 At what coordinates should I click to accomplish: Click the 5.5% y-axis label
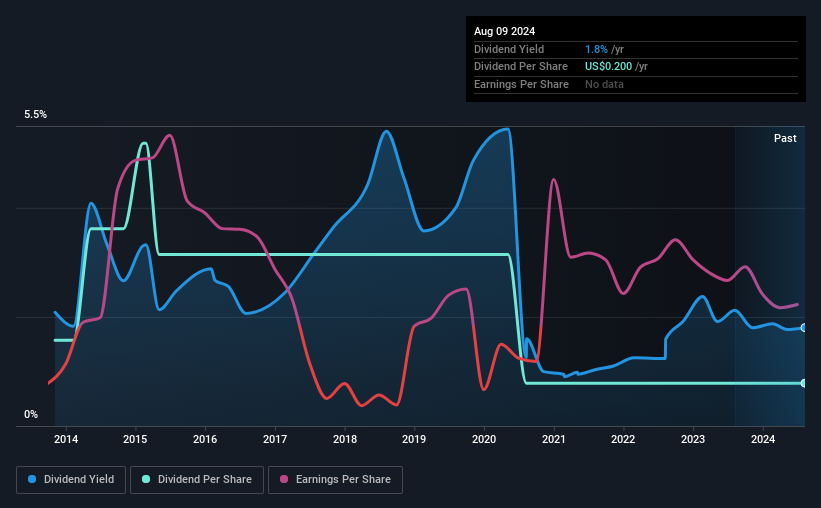coord(36,115)
